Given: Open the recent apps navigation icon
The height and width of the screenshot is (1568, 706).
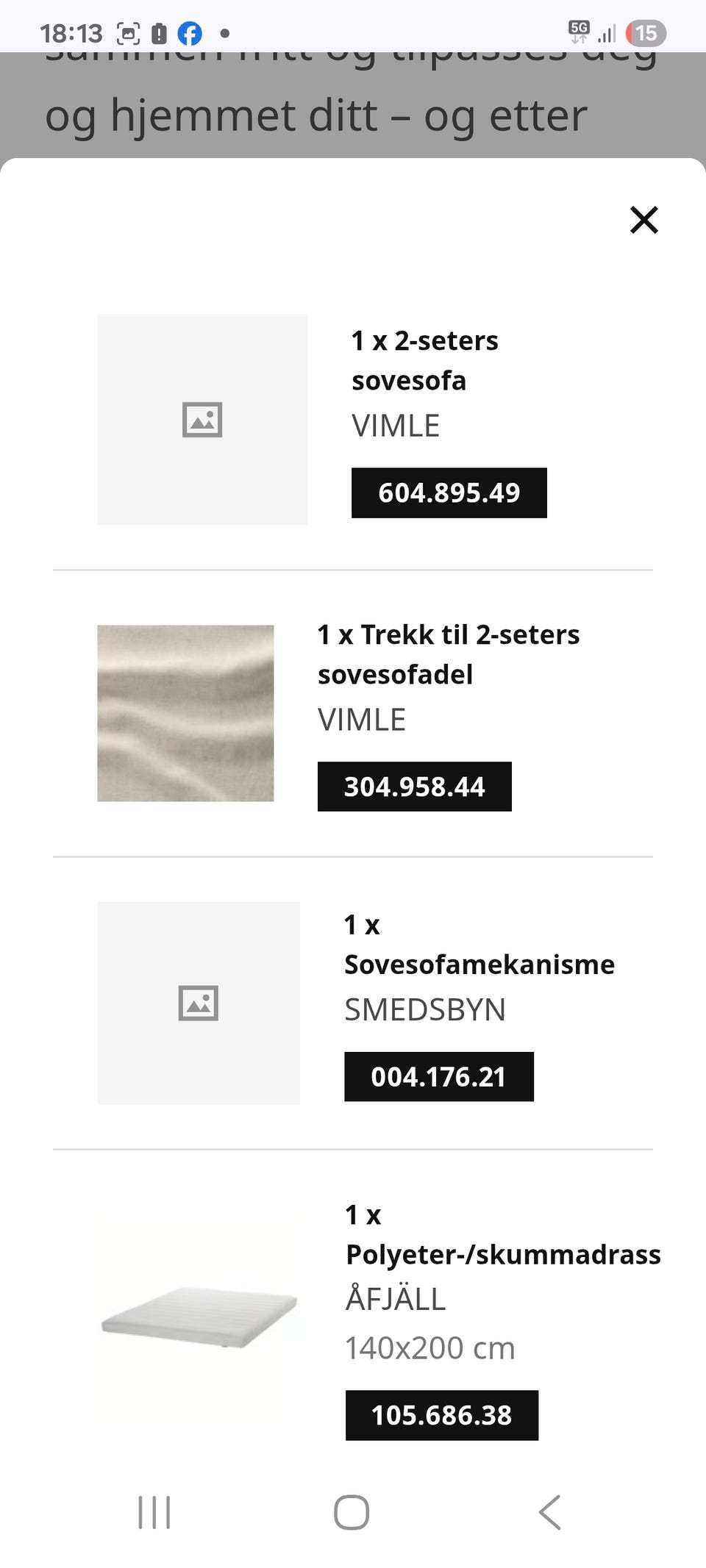Looking at the screenshot, I should 154,1512.
